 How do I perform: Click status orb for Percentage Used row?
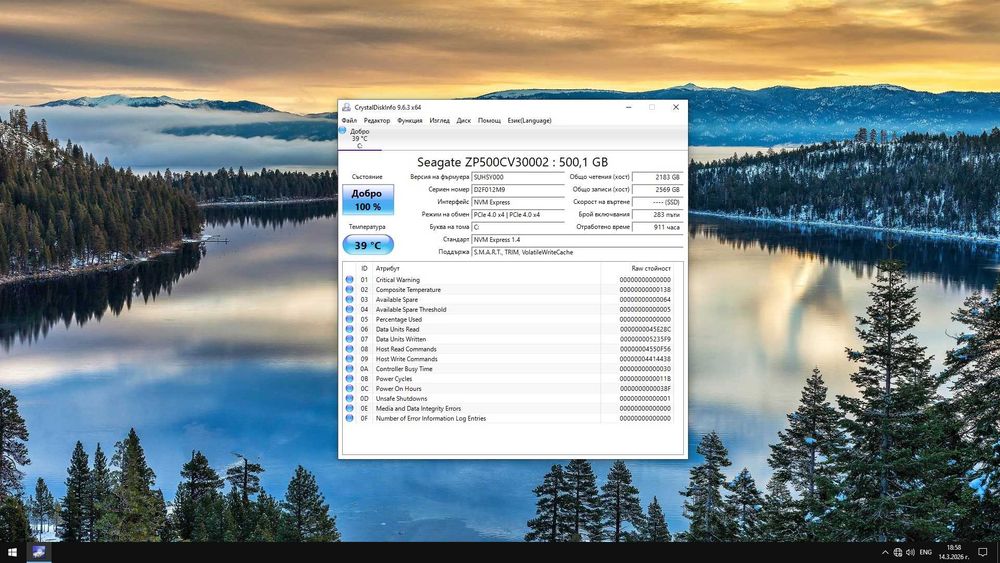click(x=349, y=319)
